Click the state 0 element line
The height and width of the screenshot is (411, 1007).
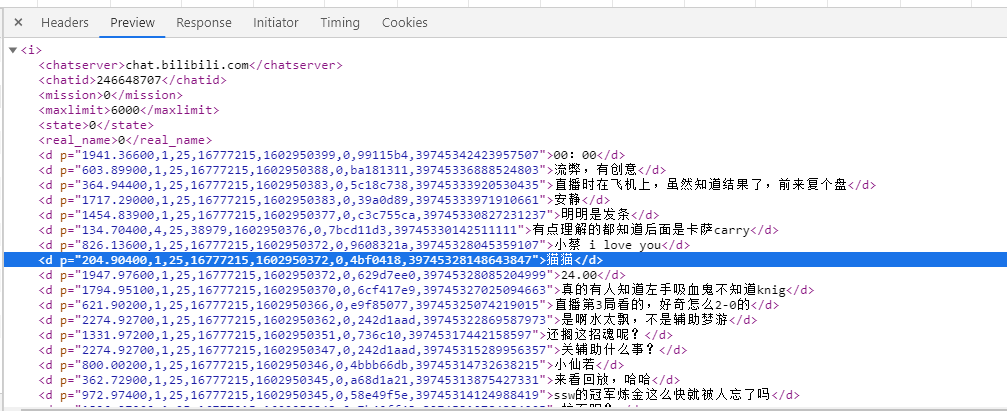point(96,125)
